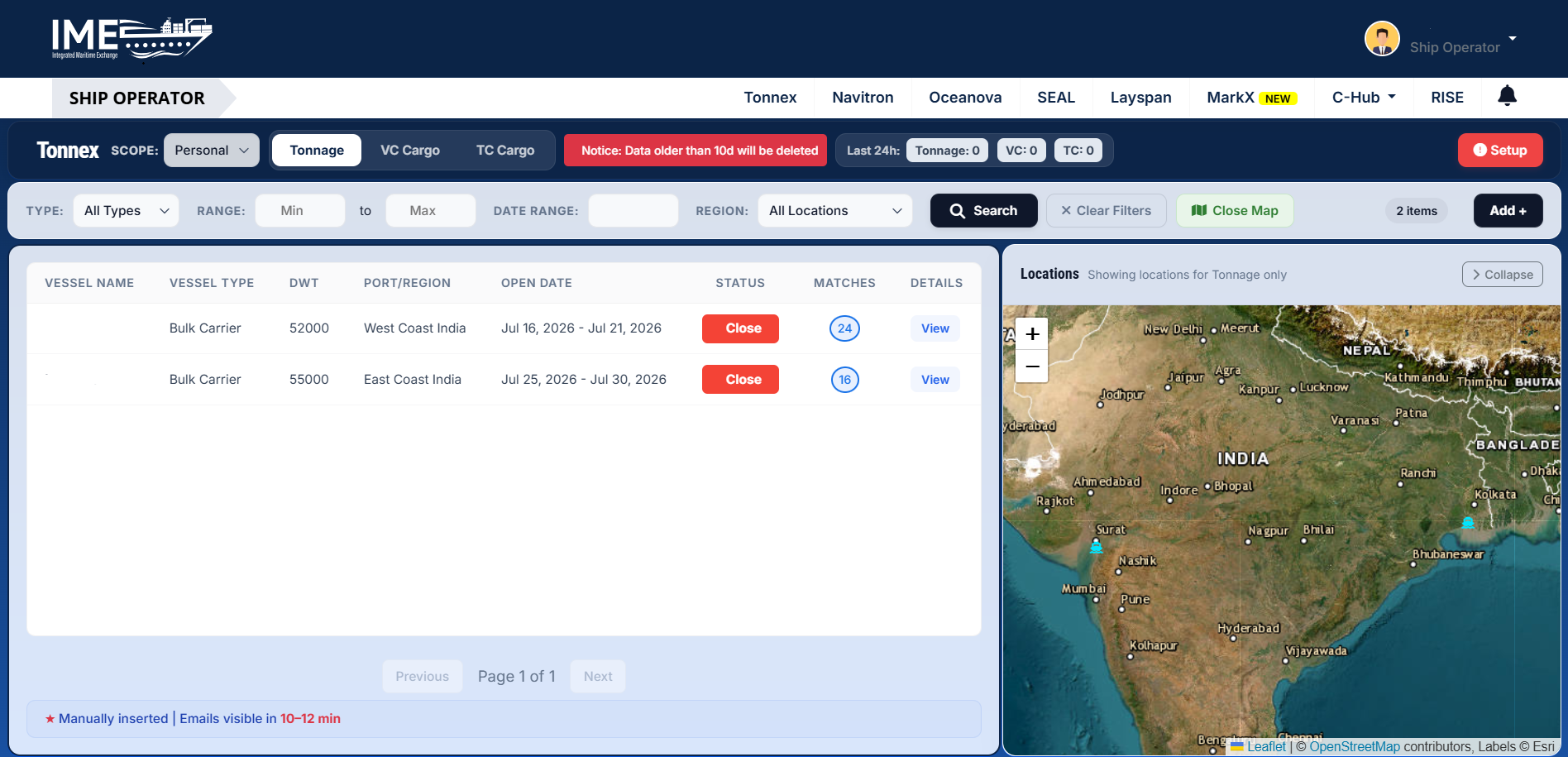Click the red Setup button
1568x757 pixels.
click(x=1500, y=151)
